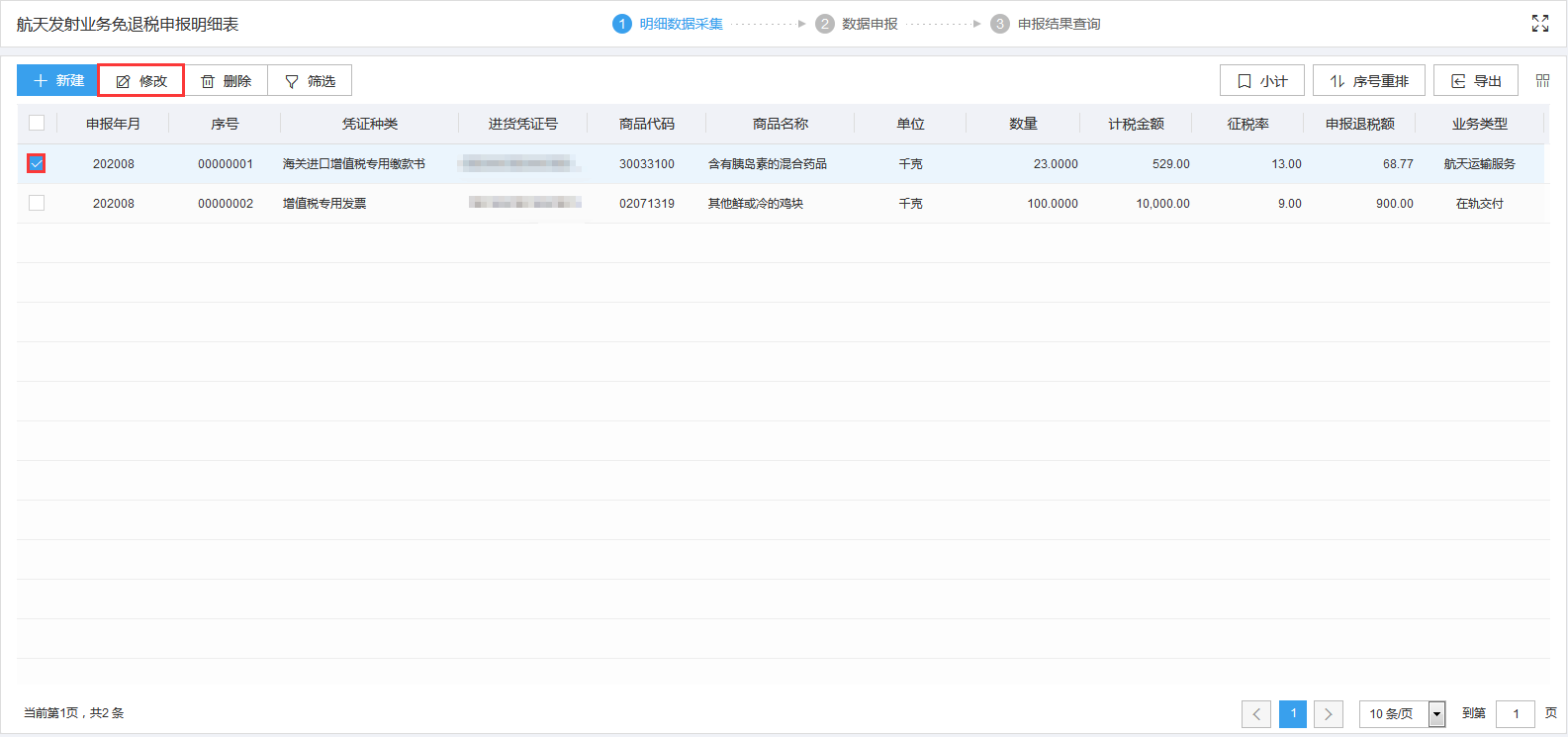The width and height of the screenshot is (1568, 737).
Task: Click the 新建 (New) button
Action: 57,80
